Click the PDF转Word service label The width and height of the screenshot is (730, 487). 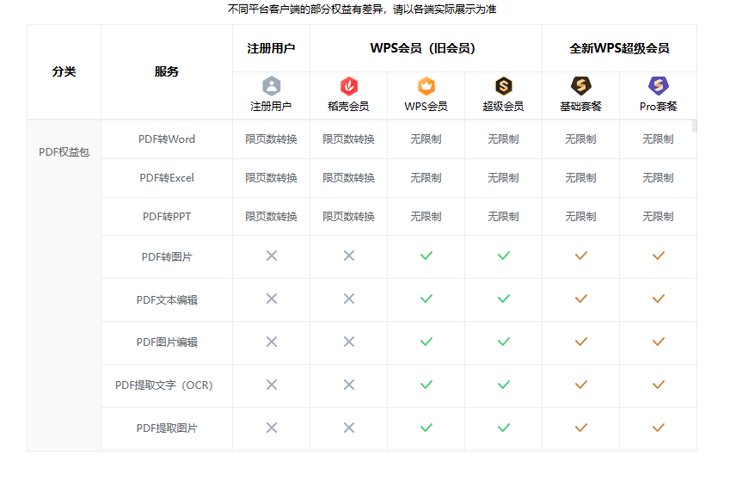[167, 139]
